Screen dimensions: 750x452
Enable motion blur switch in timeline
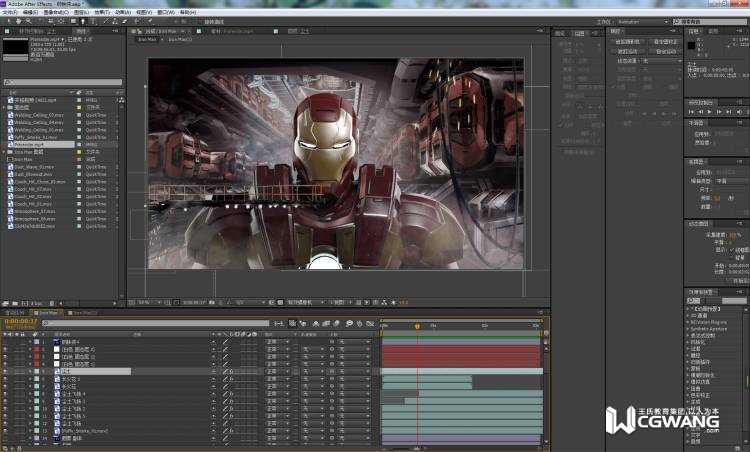[336, 323]
